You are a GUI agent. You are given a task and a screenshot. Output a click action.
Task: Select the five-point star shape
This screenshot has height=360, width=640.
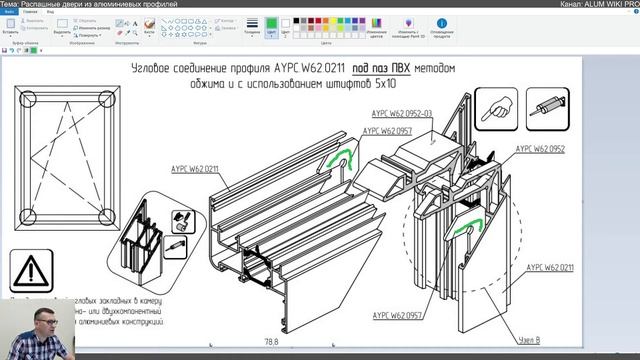coord(177,35)
